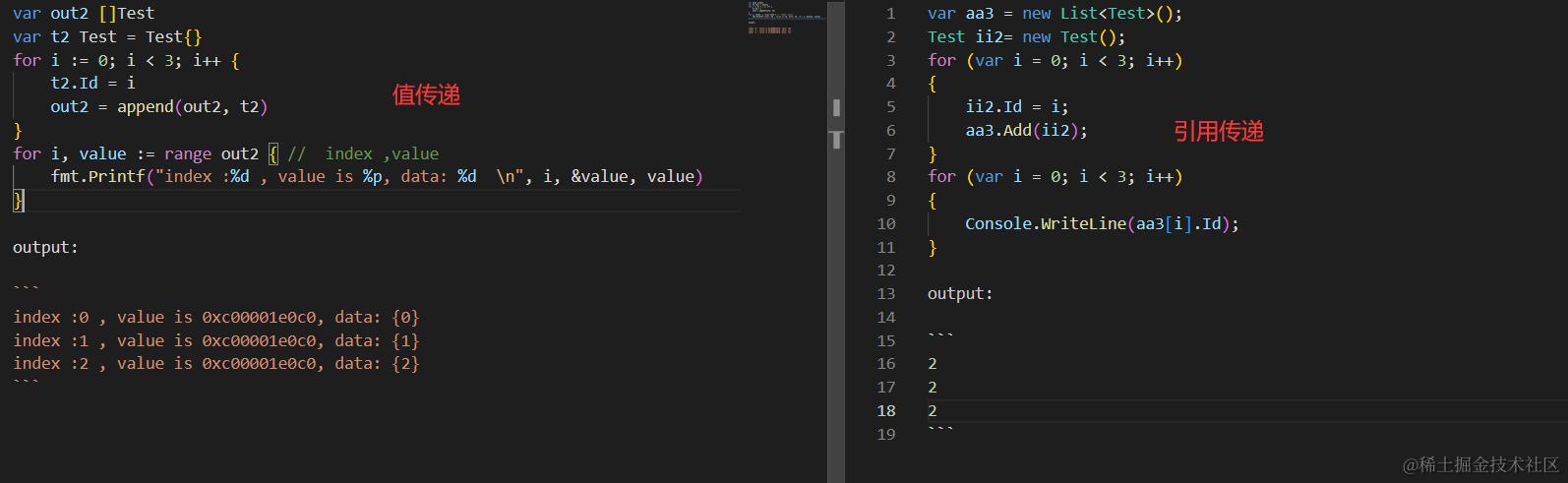Screen dimensions: 1568x483
Task: Place cursor on 'var out2 []Test' line
Action: [84, 13]
